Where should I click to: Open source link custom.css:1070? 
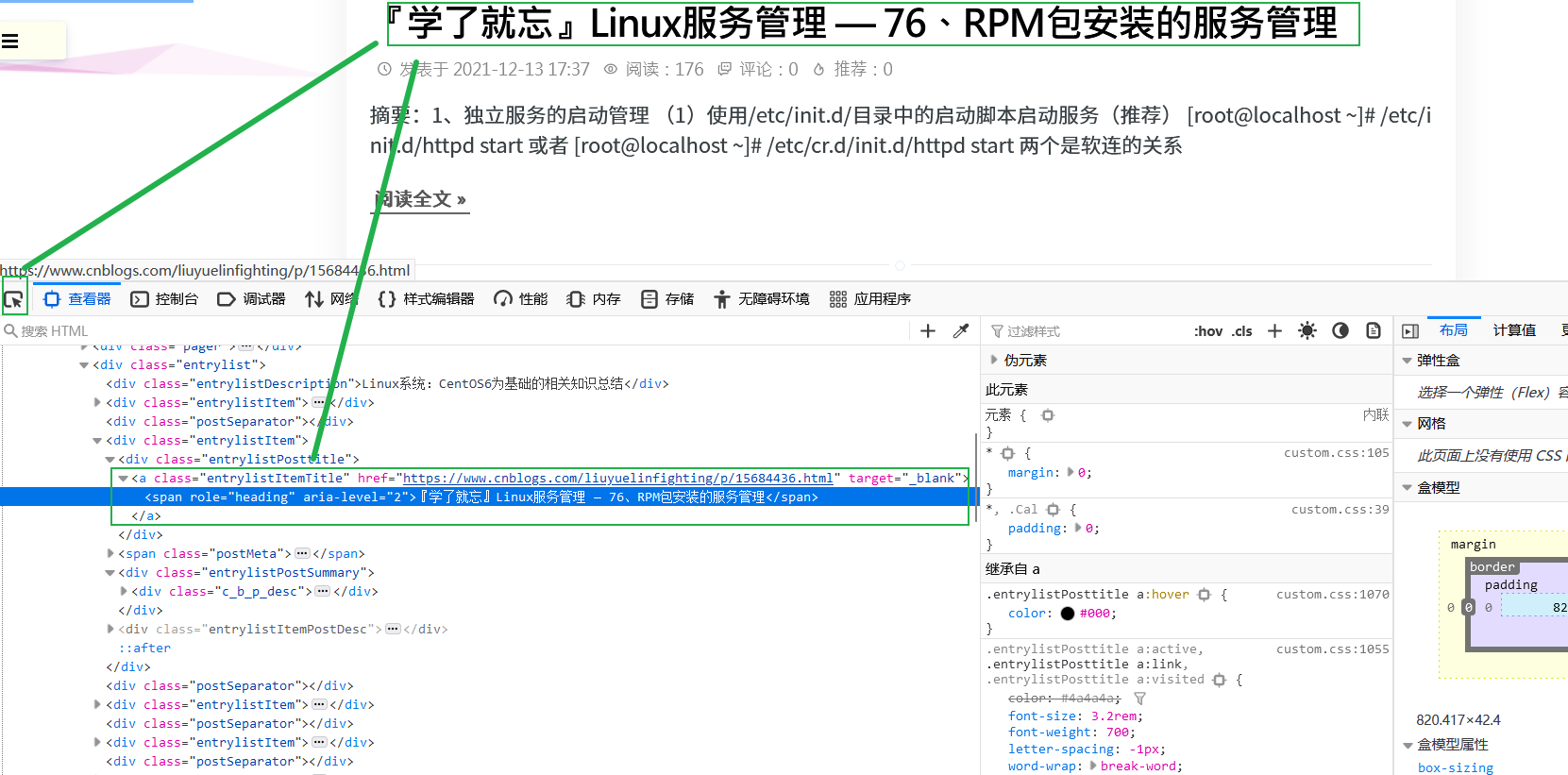1332,595
